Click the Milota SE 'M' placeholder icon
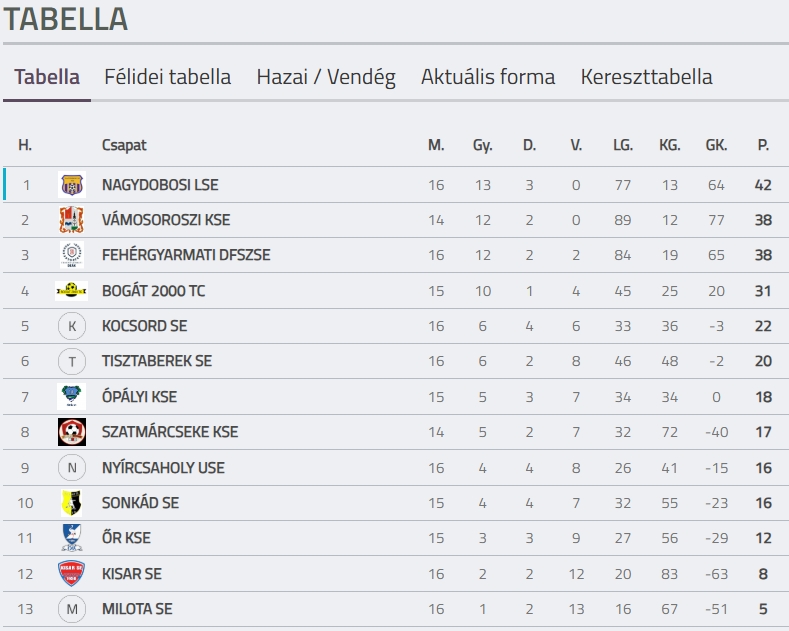Viewport: 789px width, 631px height. pos(71,609)
